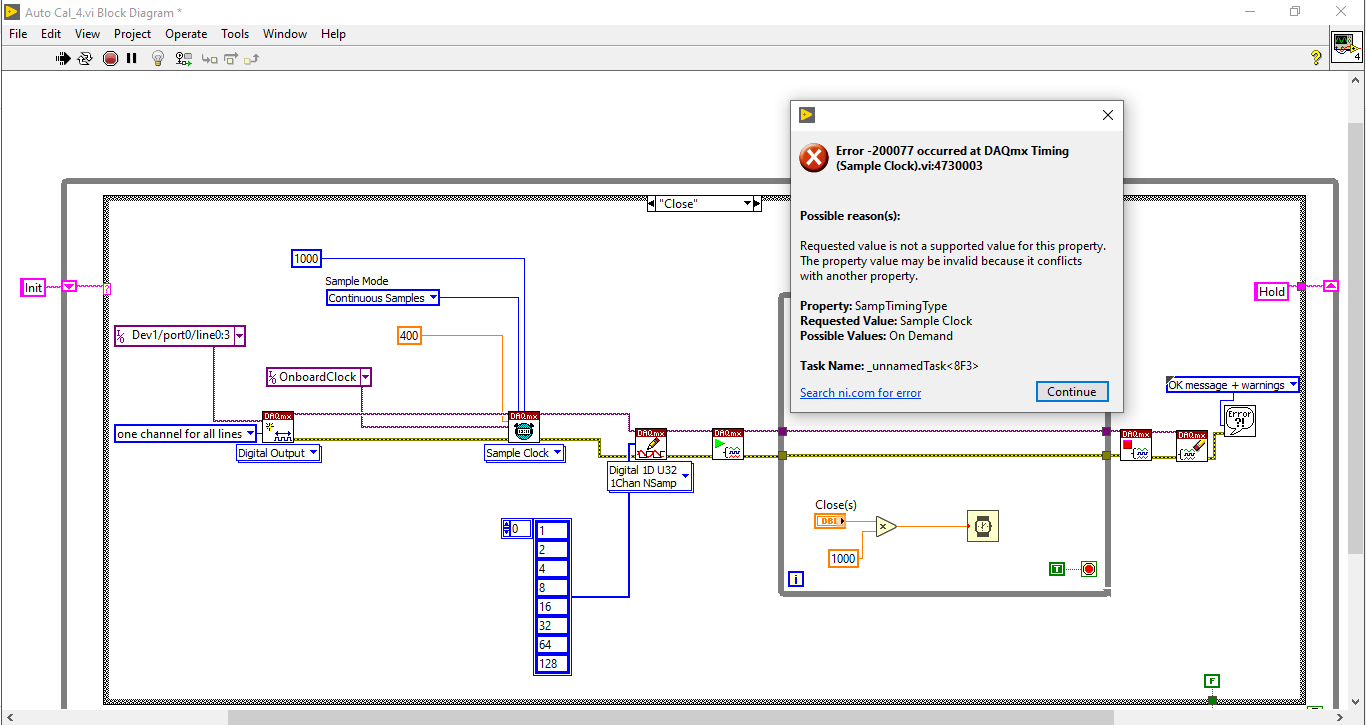Select the Simple Error Handler node
This screenshot has height=725, width=1366.
[1240, 420]
